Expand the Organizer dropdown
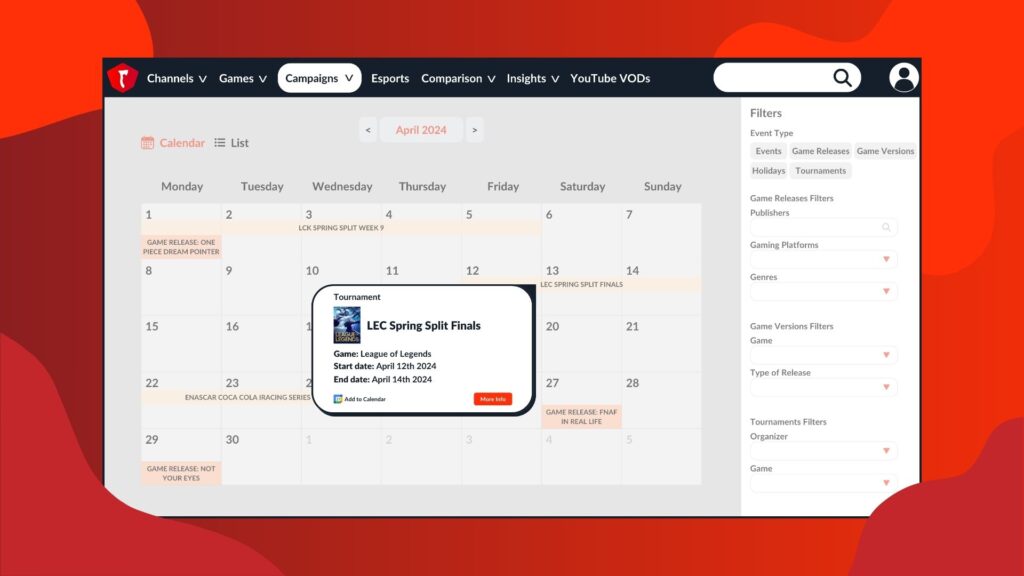 pos(823,451)
